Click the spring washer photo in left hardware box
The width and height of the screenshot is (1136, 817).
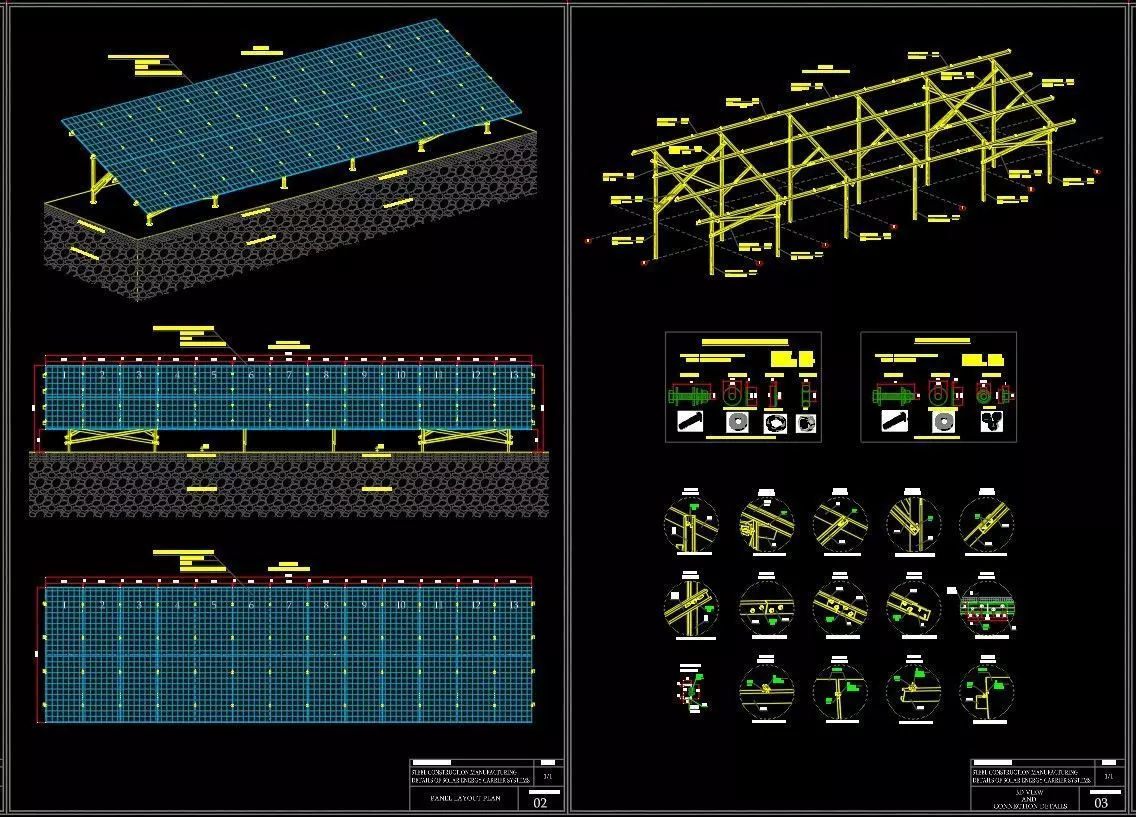click(x=774, y=423)
